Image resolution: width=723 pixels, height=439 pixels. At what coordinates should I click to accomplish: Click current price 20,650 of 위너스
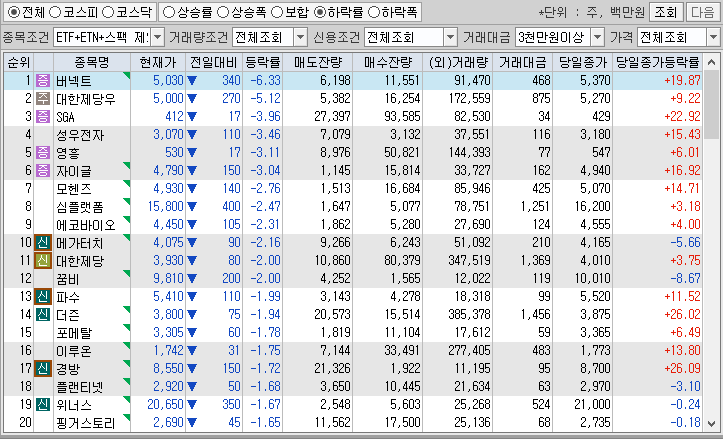click(x=165, y=404)
